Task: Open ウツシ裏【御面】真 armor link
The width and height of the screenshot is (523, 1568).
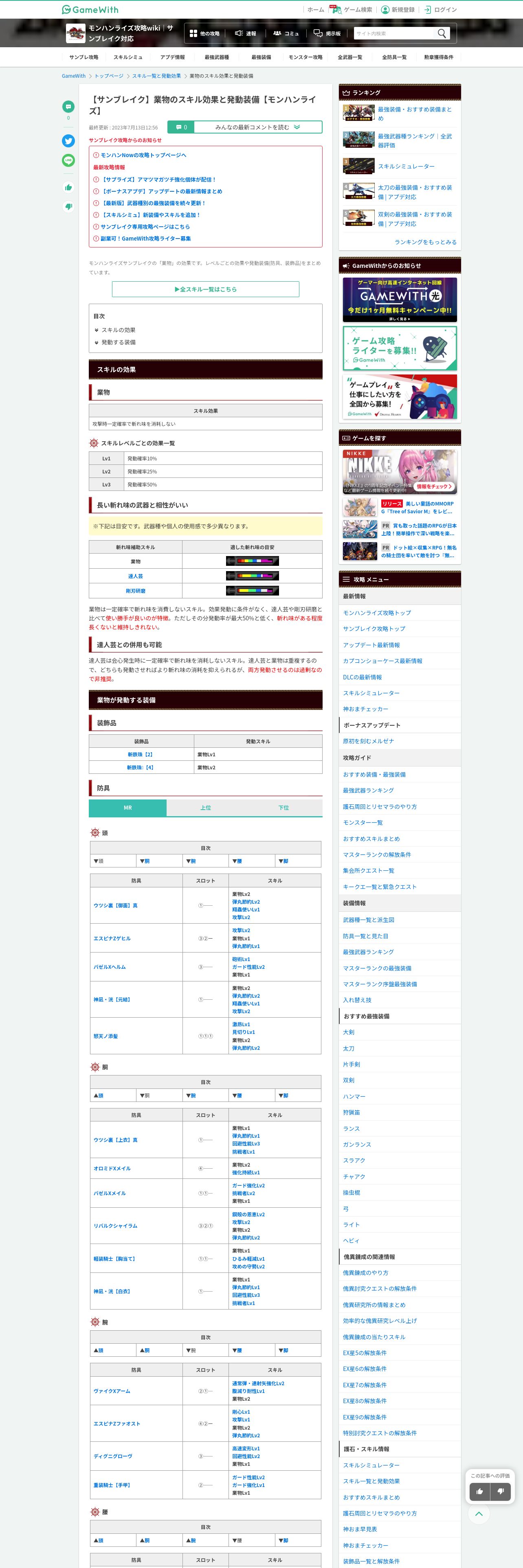Action: click(116, 905)
